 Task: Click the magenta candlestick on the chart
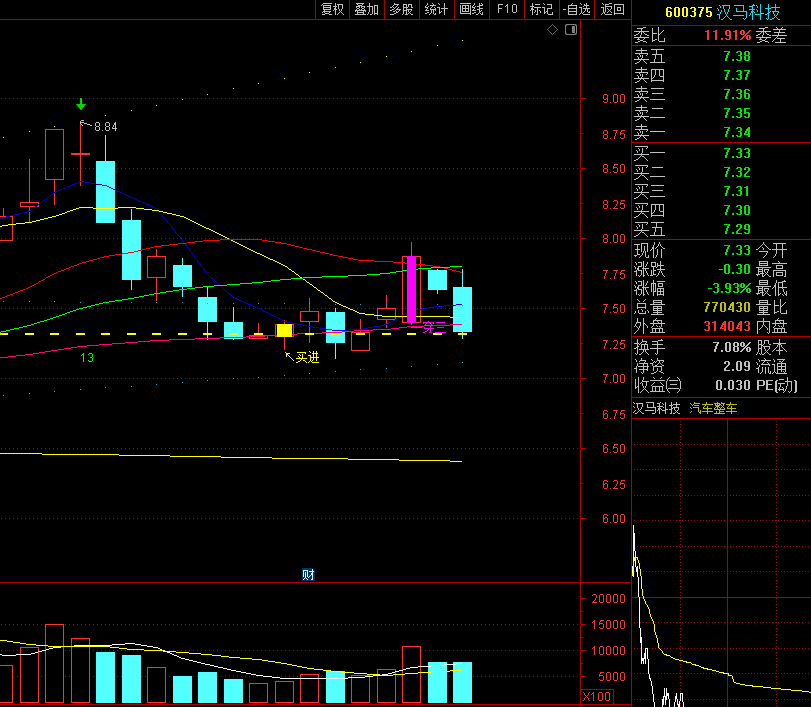click(412, 290)
